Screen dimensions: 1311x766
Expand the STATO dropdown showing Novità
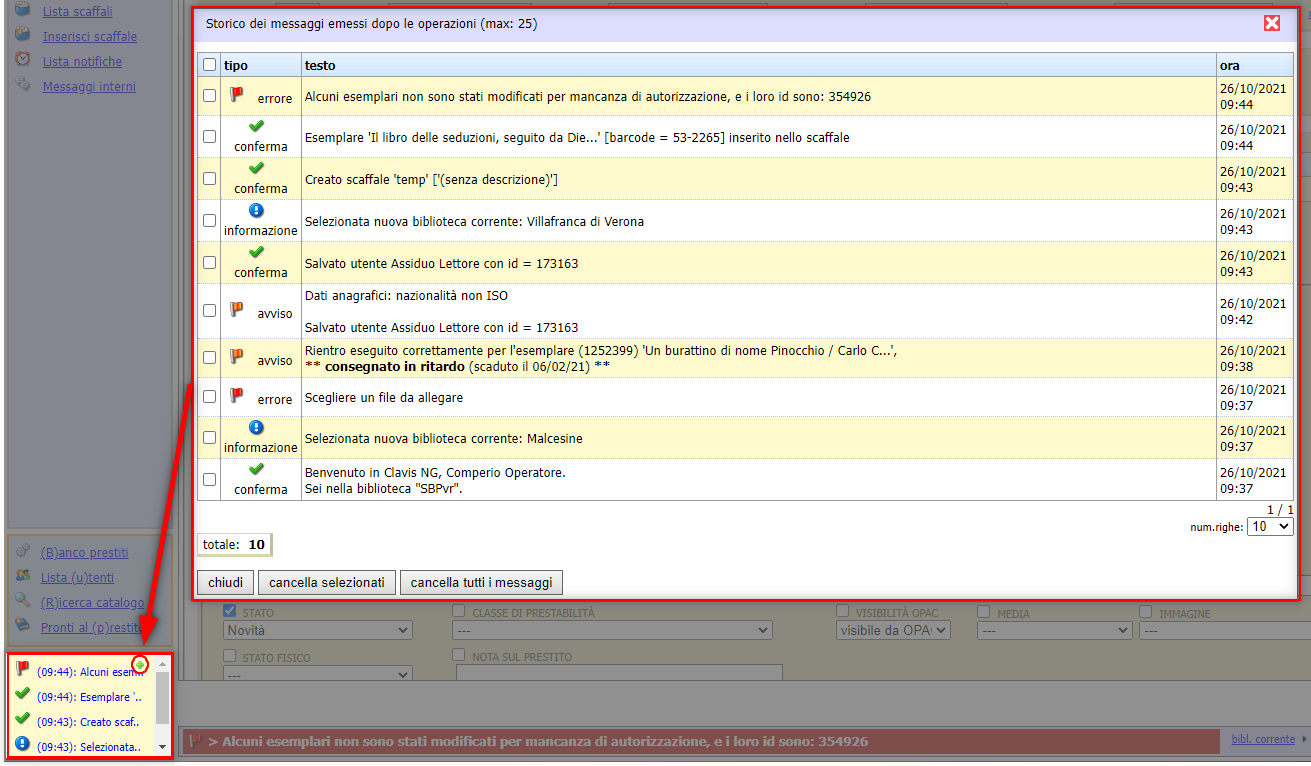(317, 631)
